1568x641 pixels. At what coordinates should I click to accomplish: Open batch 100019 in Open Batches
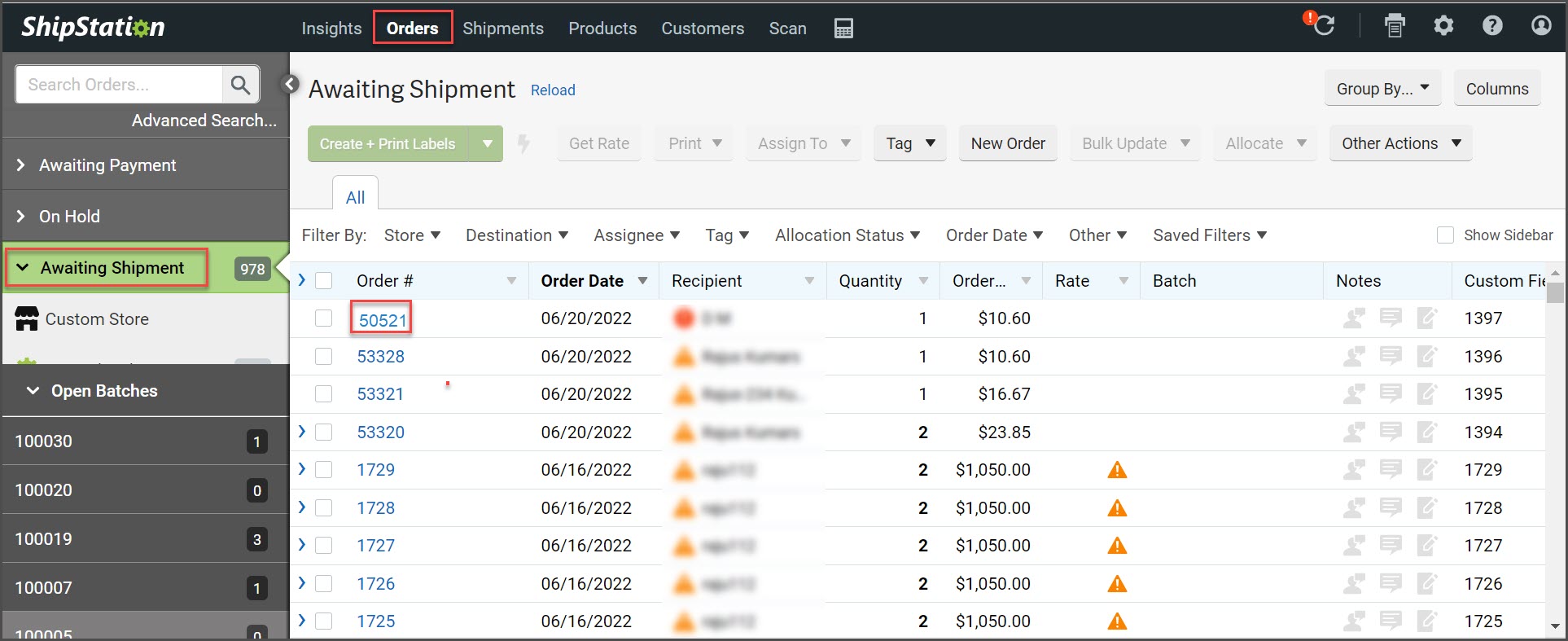(146, 539)
